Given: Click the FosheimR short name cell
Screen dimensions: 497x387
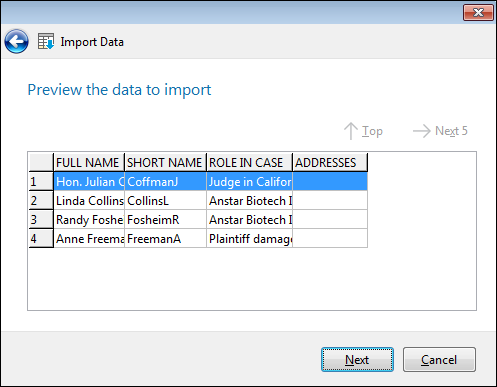Looking at the screenshot, I should coord(166,220).
